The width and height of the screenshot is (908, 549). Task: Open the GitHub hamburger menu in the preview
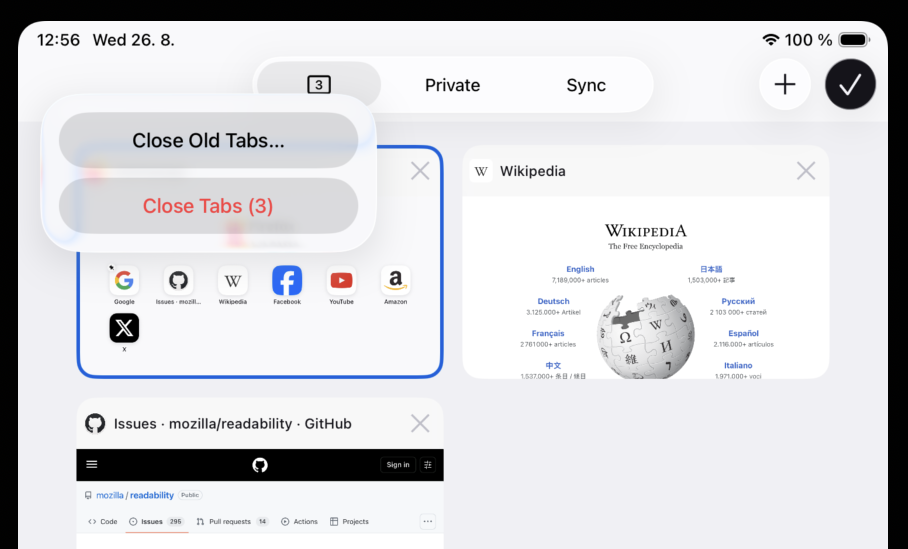[x=91, y=464]
